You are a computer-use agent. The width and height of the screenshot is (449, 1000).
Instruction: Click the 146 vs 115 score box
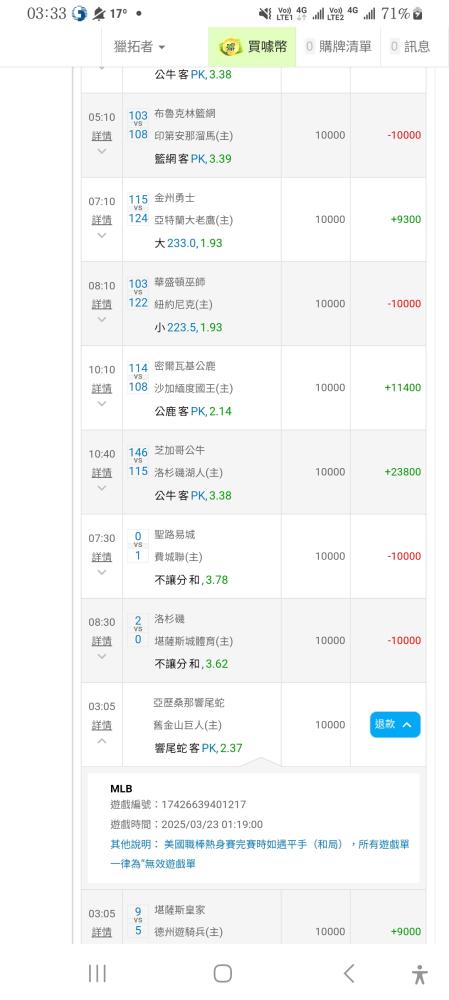click(x=138, y=462)
